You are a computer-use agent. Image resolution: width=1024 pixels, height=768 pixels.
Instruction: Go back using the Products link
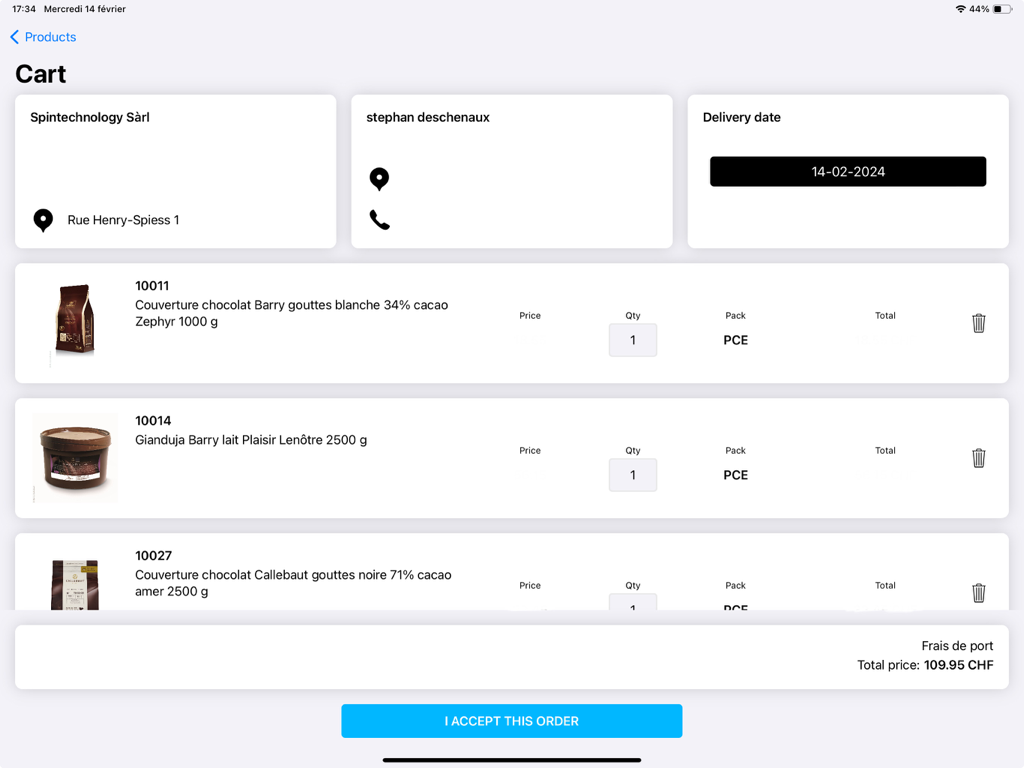48,37
